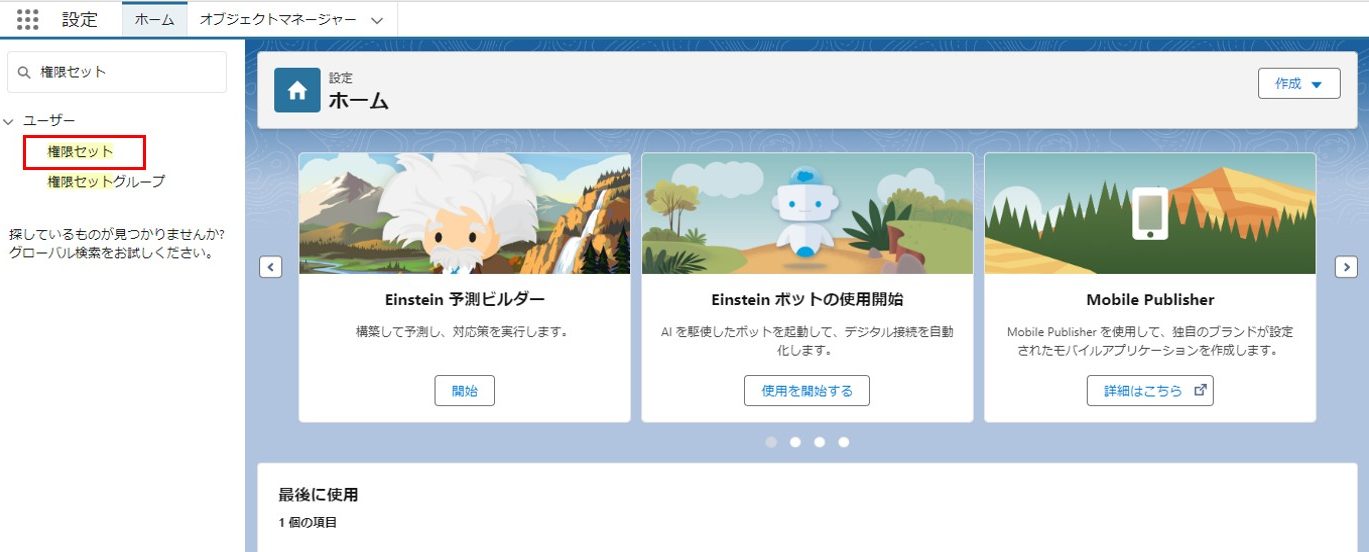Open the オブジェクトマネージャー tab

point(278,19)
